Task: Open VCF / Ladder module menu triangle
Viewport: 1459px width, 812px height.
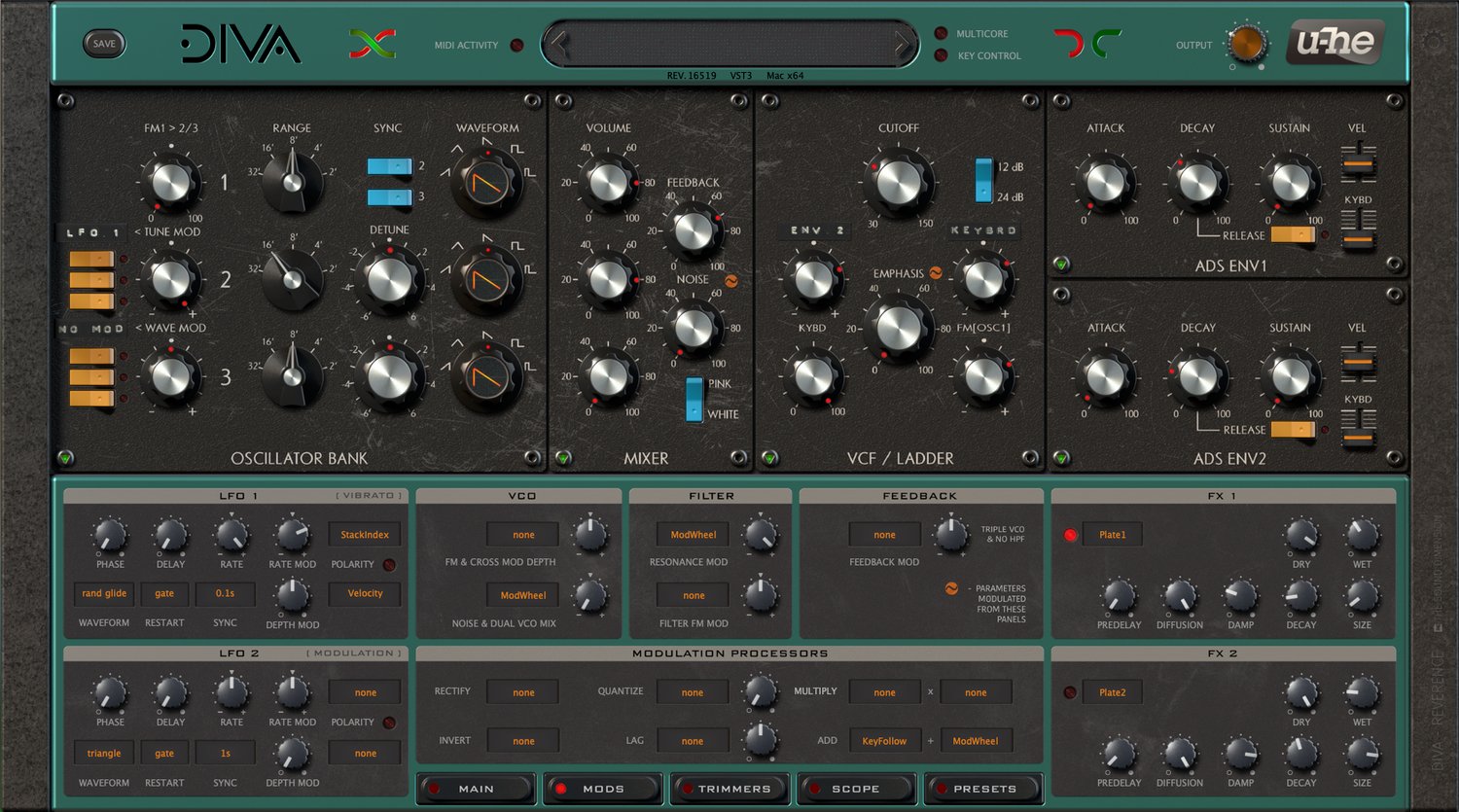Action: click(x=769, y=457)
